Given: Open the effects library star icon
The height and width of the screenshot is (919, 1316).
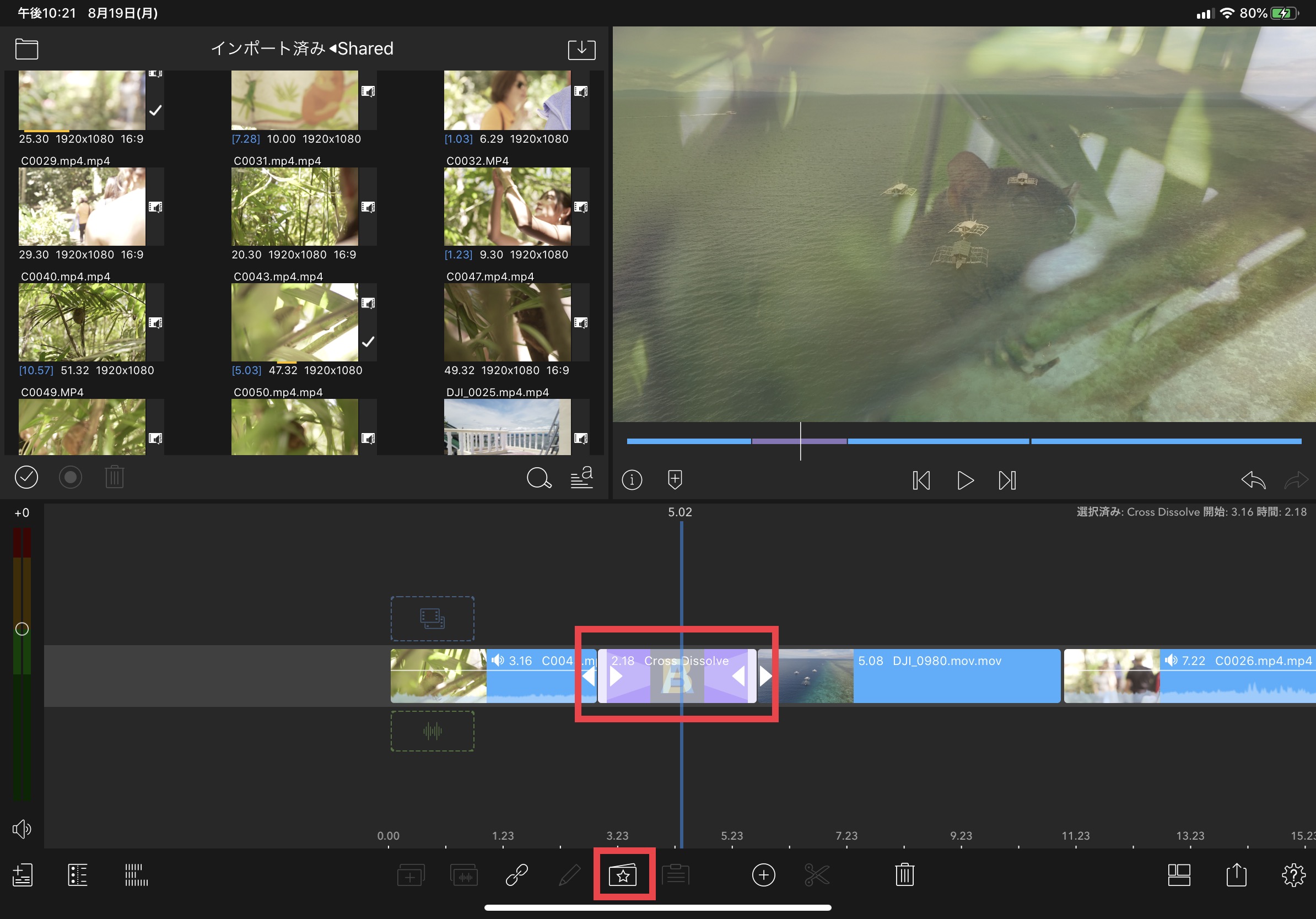Looking at the screenshot, I should coord(623,875).
